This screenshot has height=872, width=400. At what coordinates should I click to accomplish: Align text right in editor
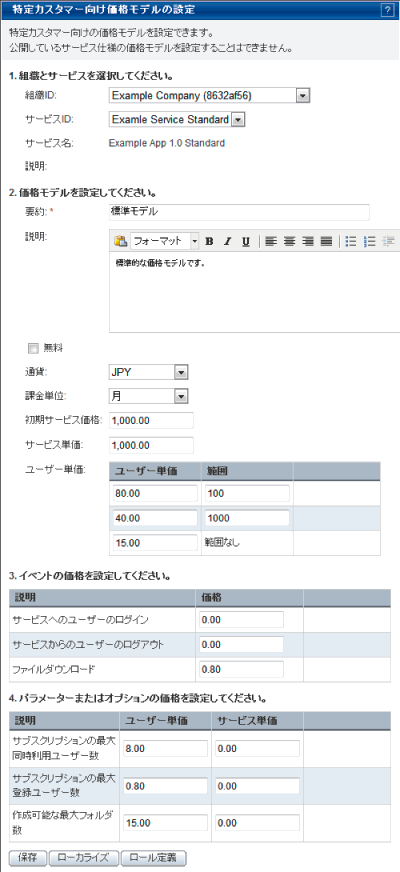[308, 241]
